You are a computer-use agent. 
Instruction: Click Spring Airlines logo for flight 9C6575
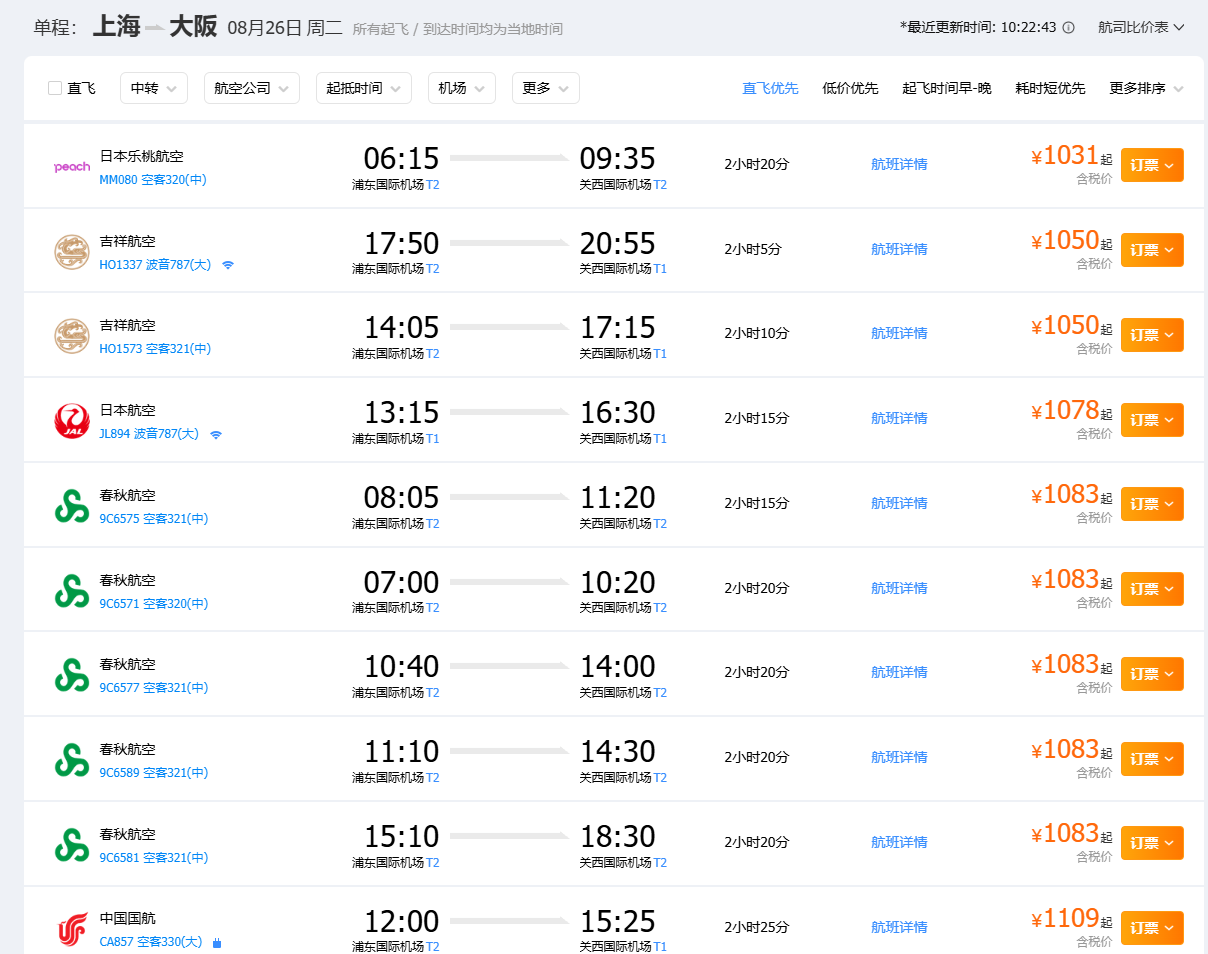[x=72, y=506]
